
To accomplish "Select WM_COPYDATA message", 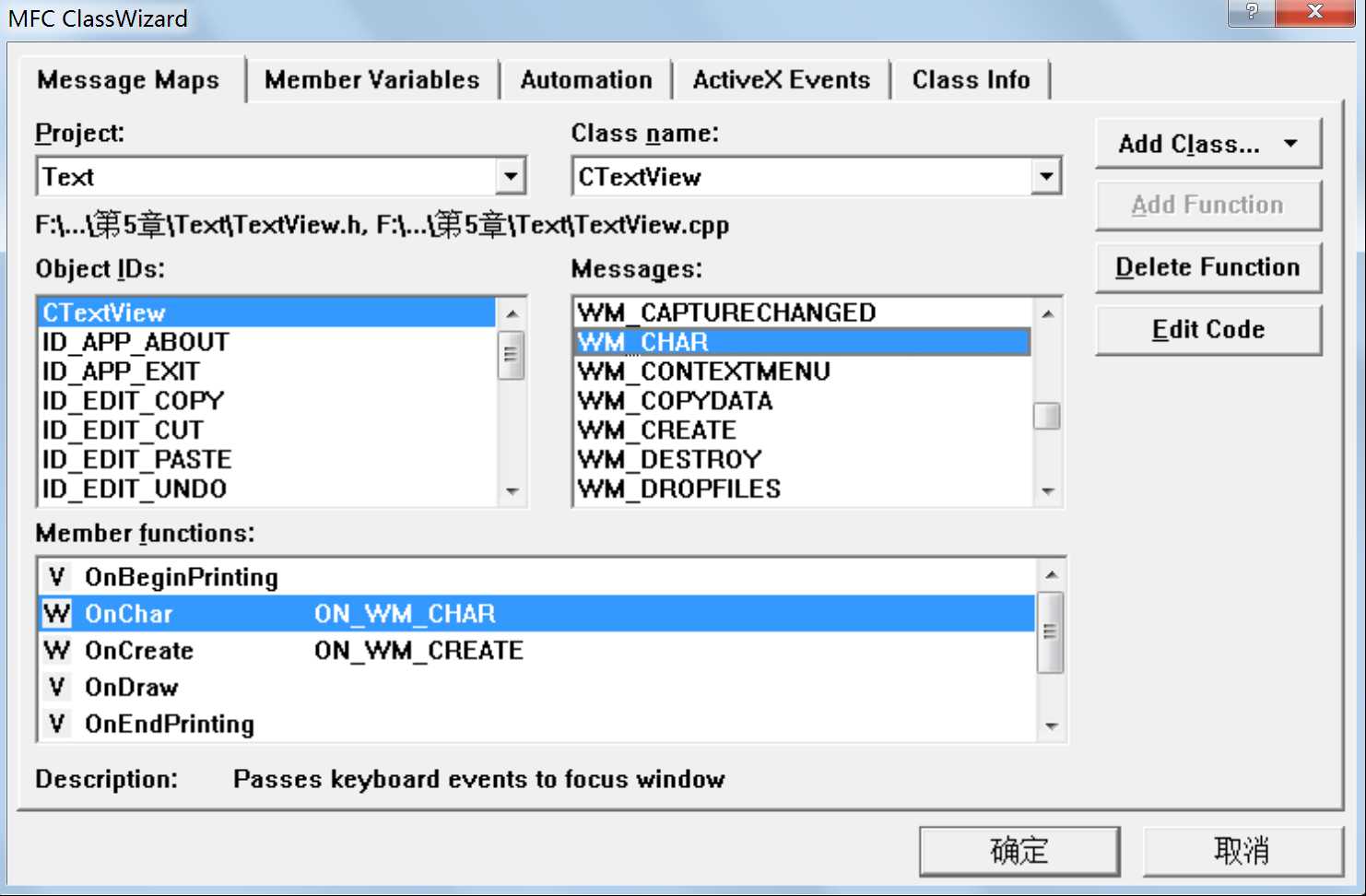I will point(803,401).
